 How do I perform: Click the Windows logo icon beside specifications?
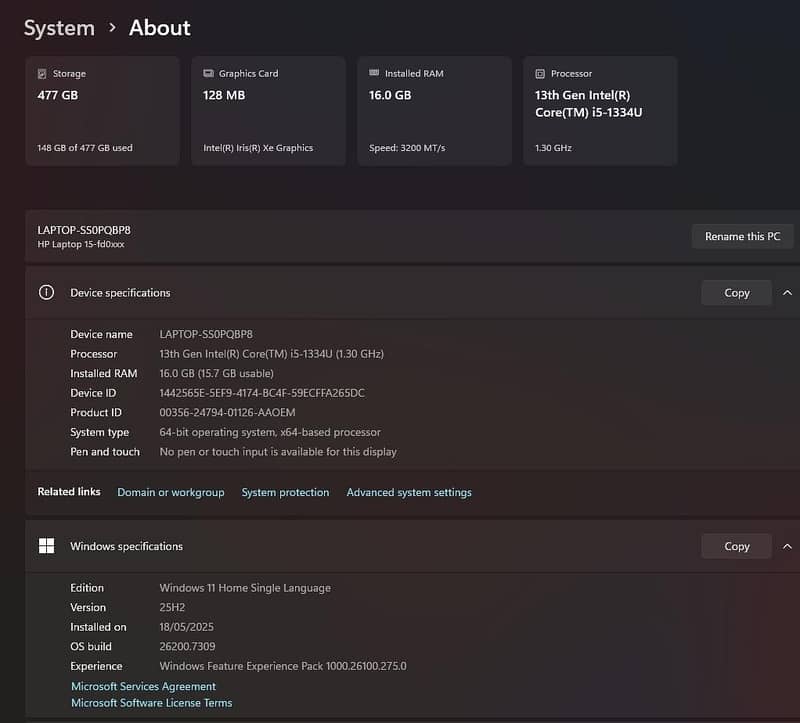click(x=46, y=546)
